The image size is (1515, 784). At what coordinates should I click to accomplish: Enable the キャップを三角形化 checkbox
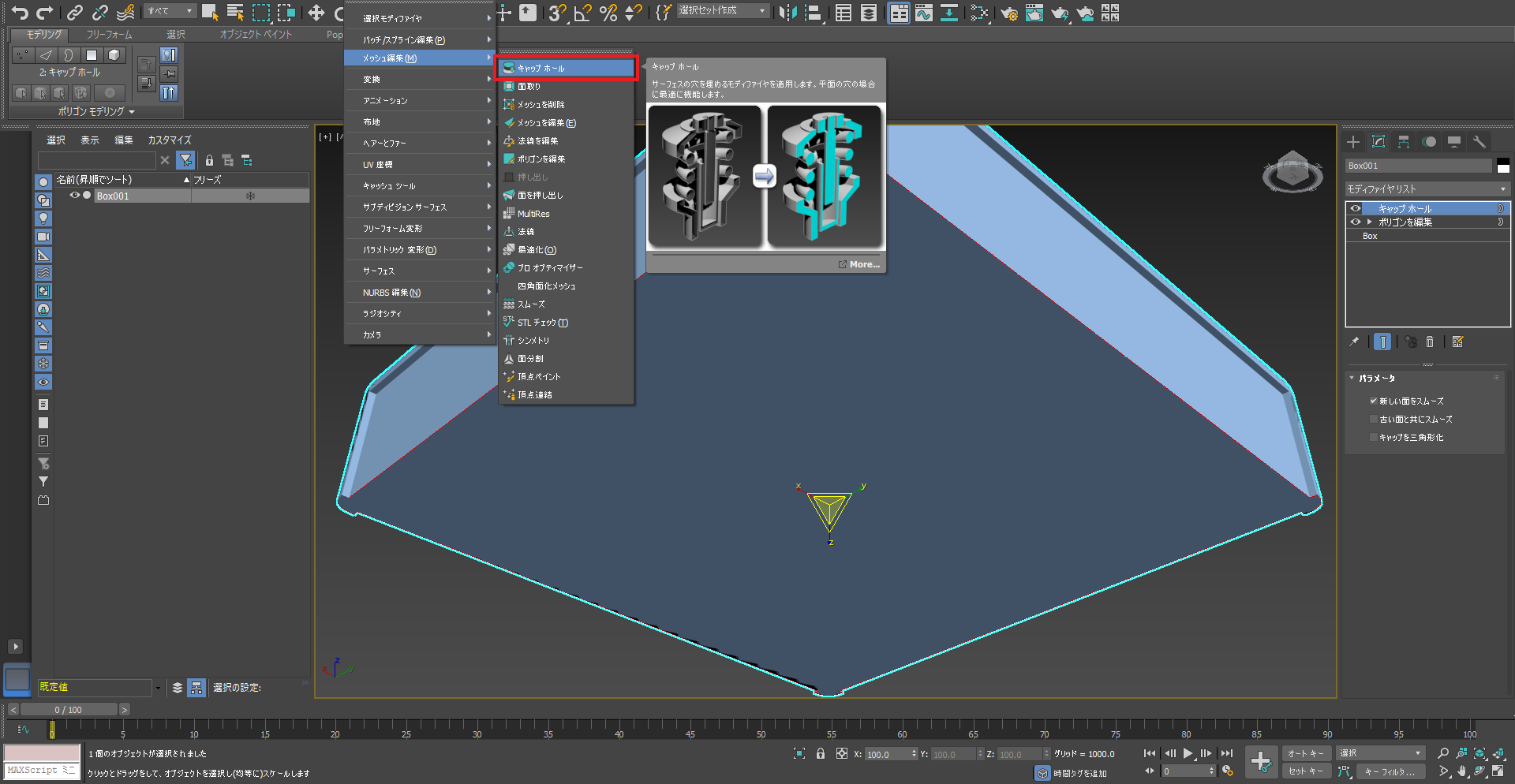[x=1374, y=438]
